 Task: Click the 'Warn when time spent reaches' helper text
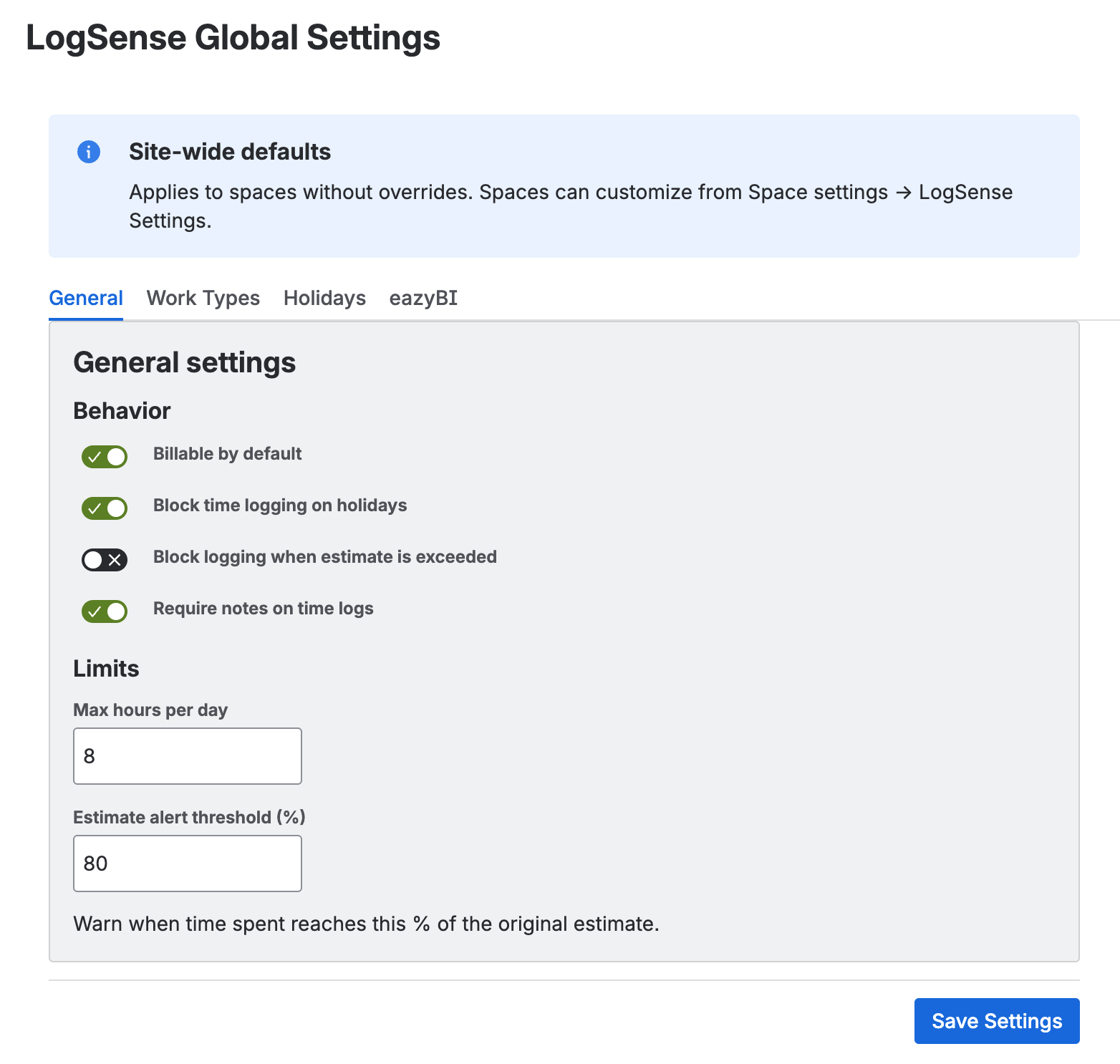coord(366,924)
